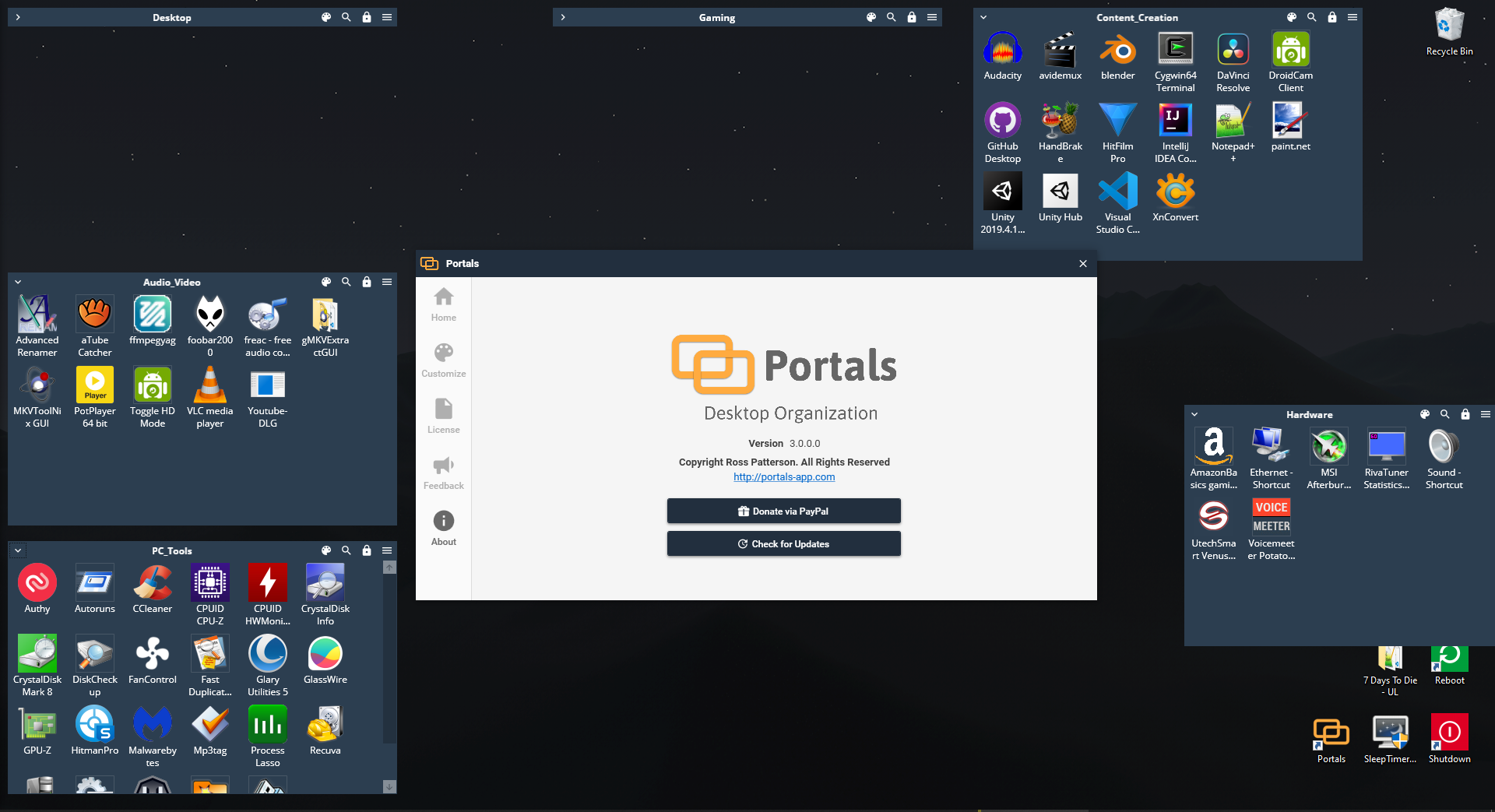
Task: Launch CCleaner in PC_Tools portal
Action: point(152,589)
